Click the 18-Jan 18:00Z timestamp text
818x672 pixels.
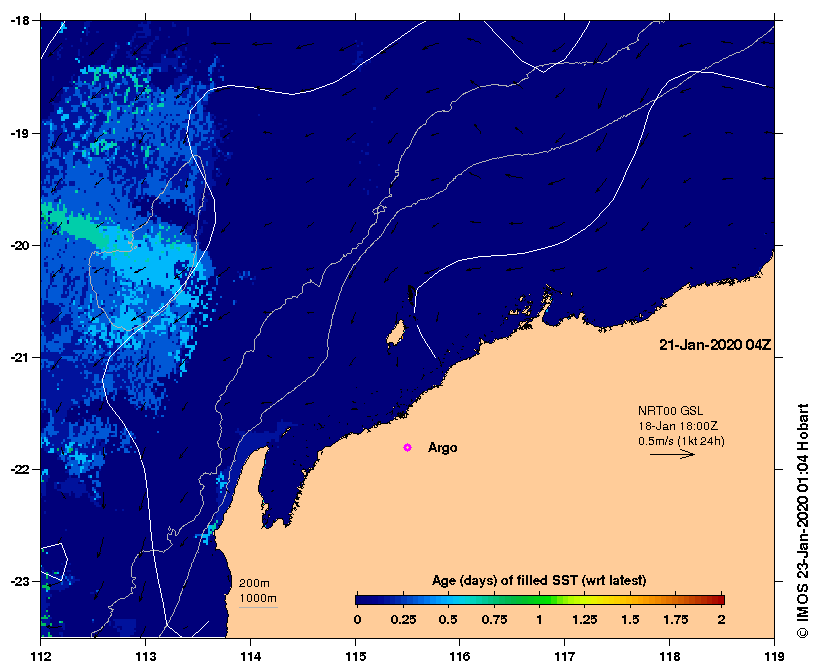[678, 426]
